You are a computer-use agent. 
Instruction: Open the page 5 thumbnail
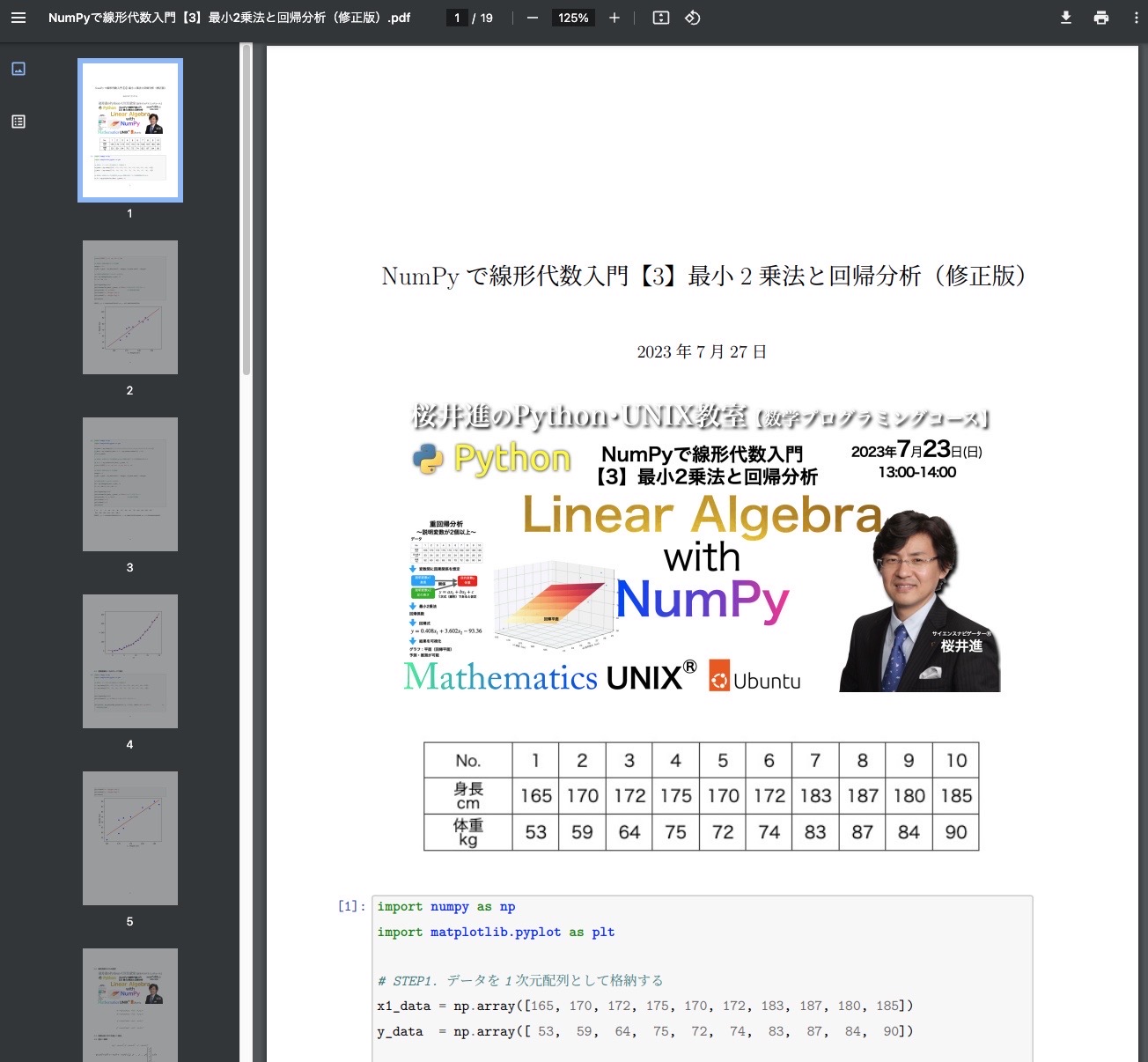click(x=130, y=838)
